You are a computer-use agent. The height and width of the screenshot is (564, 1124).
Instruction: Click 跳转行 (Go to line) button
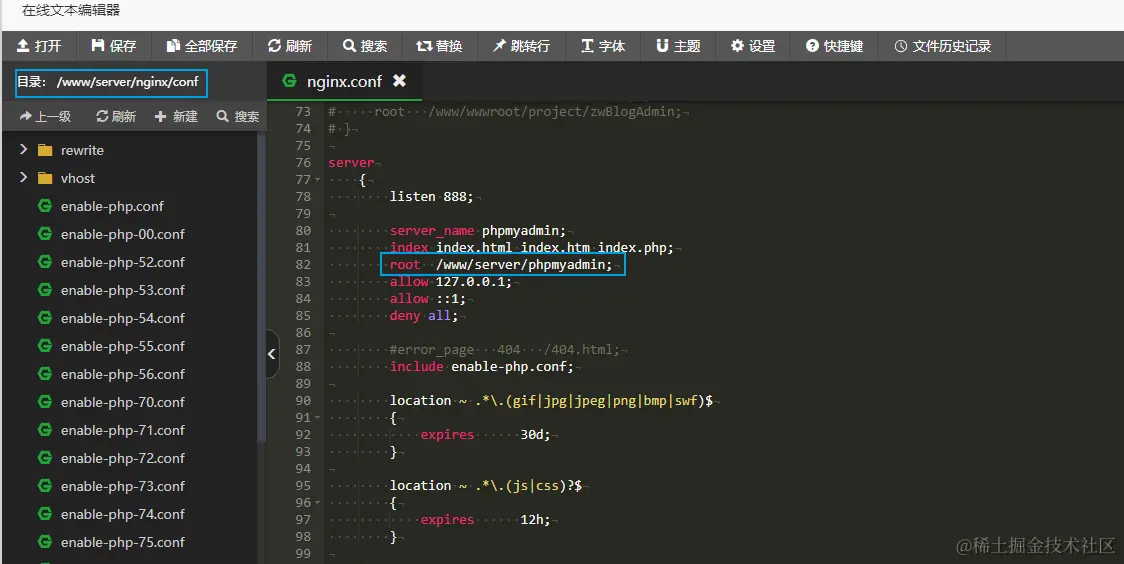[521, 46]
